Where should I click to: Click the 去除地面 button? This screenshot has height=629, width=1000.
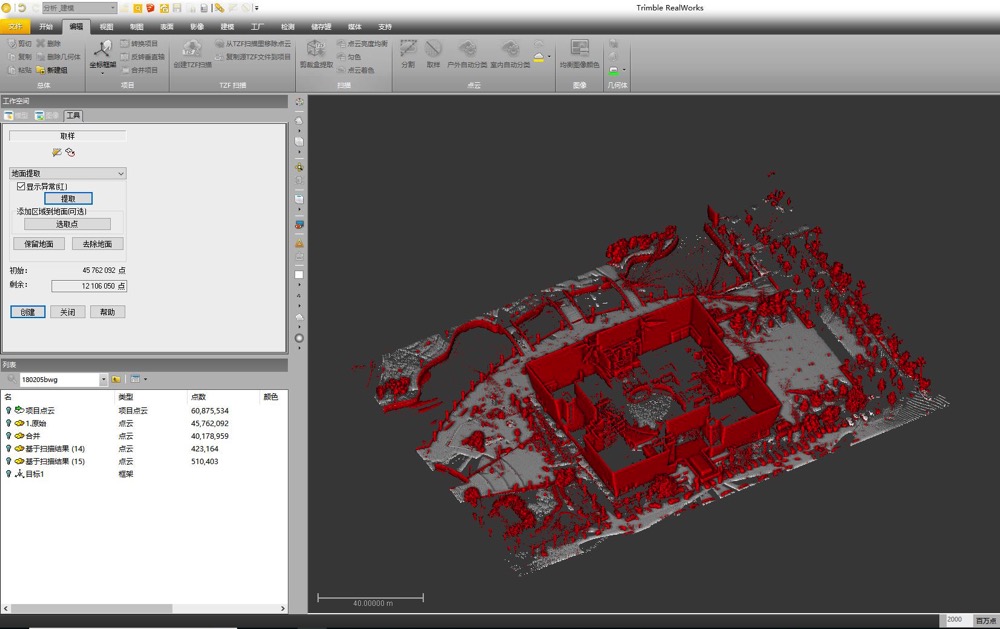pos(98,244)
